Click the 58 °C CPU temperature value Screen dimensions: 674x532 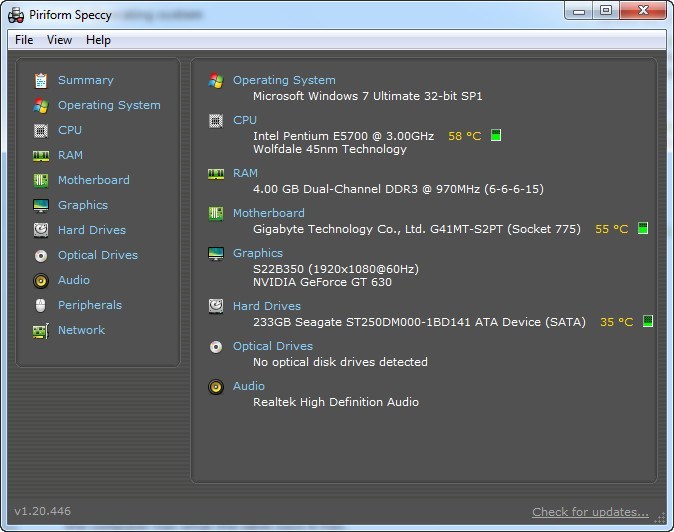(464, 136)
